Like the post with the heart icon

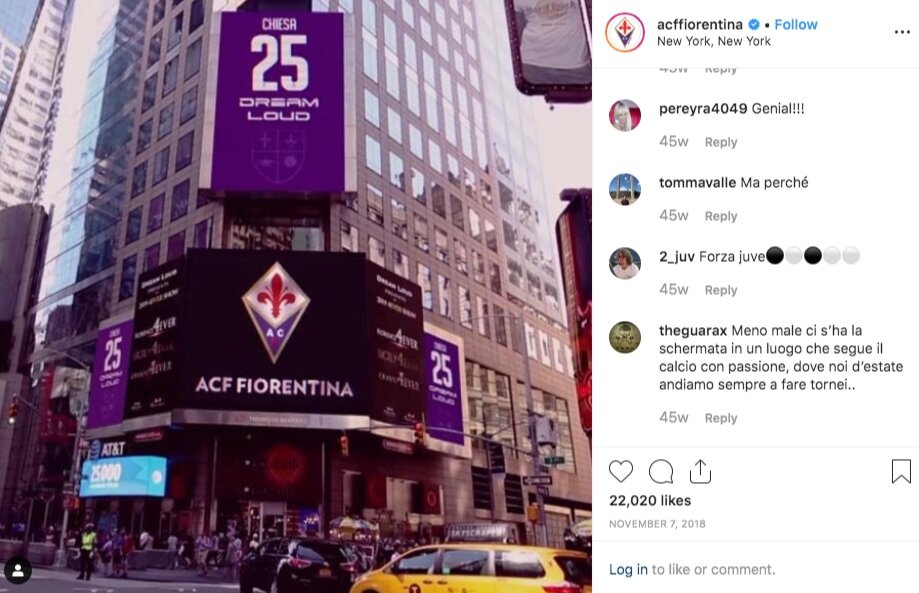point(621,471)
